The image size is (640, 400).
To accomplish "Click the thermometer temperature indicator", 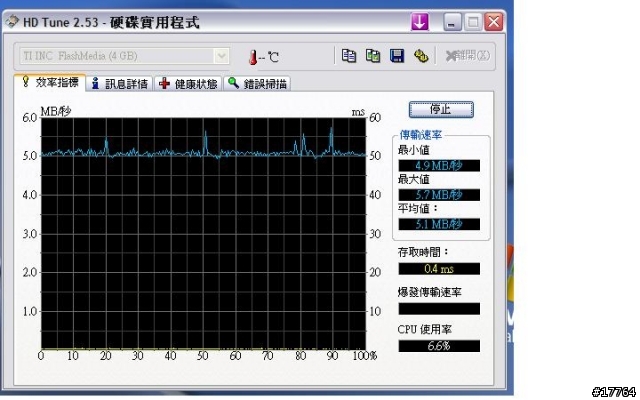I will click(x=264, y=57).
